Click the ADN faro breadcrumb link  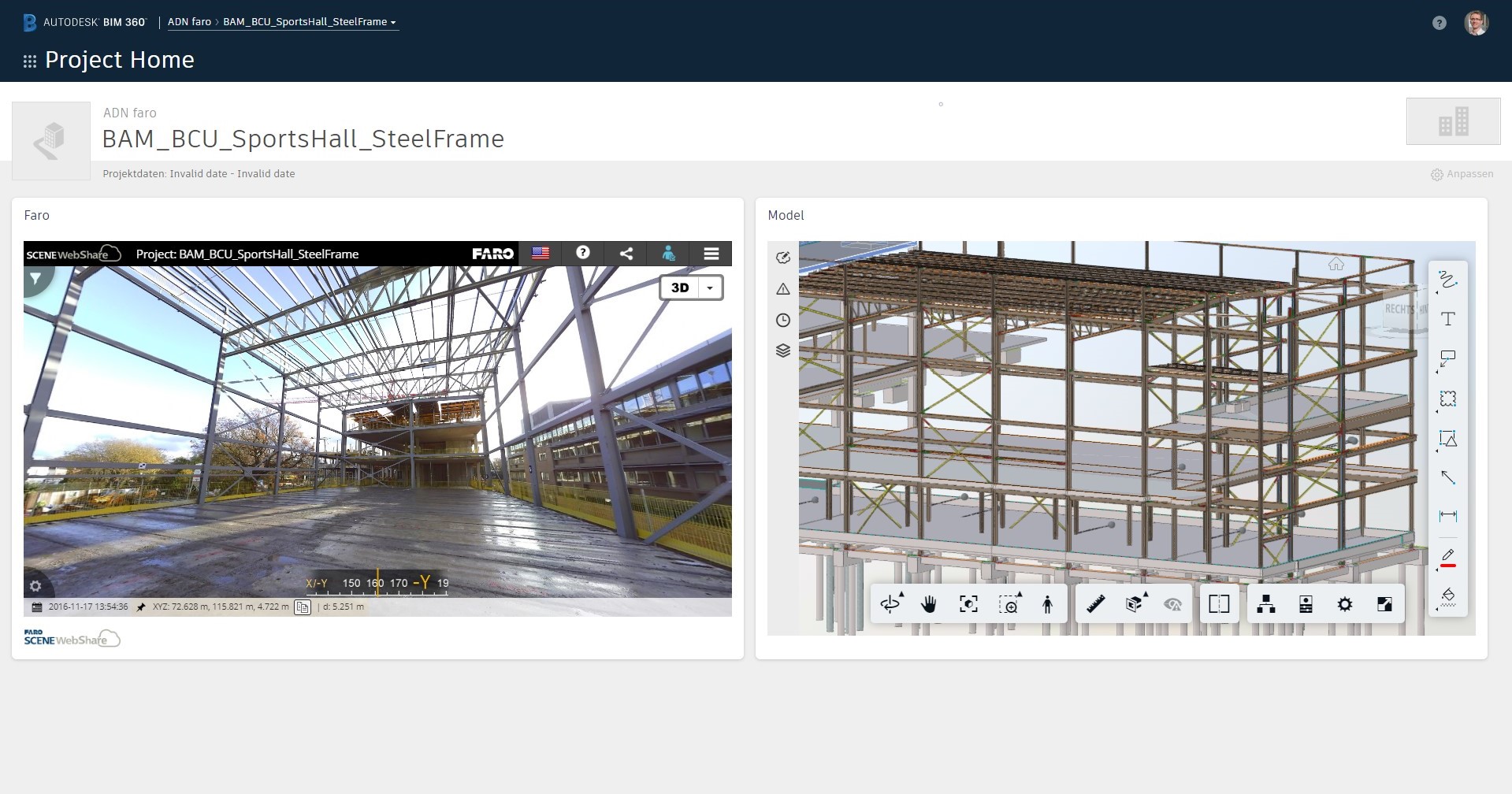tap(189, 22)
